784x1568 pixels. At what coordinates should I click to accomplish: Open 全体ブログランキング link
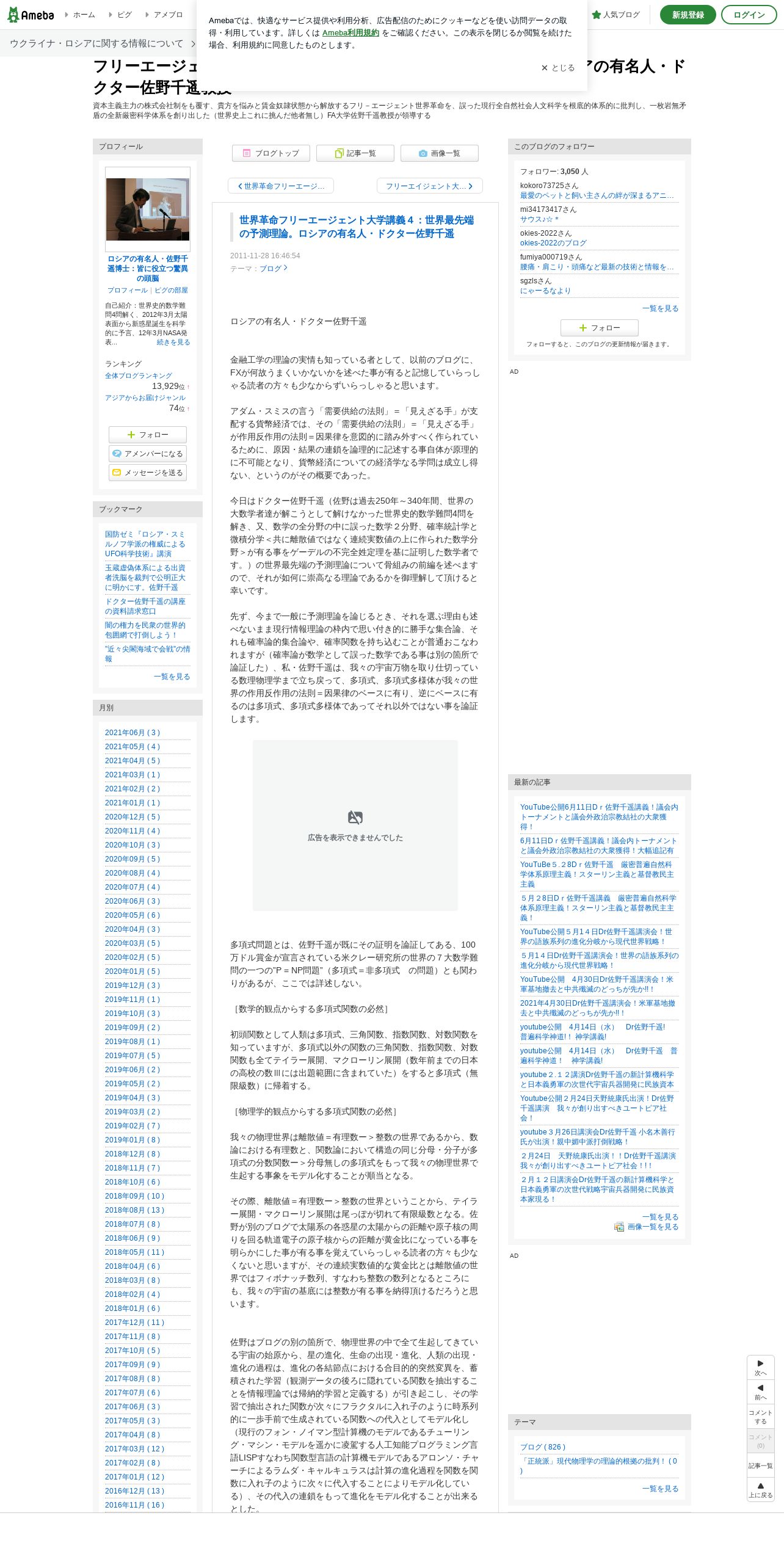(x=139, y=376)
